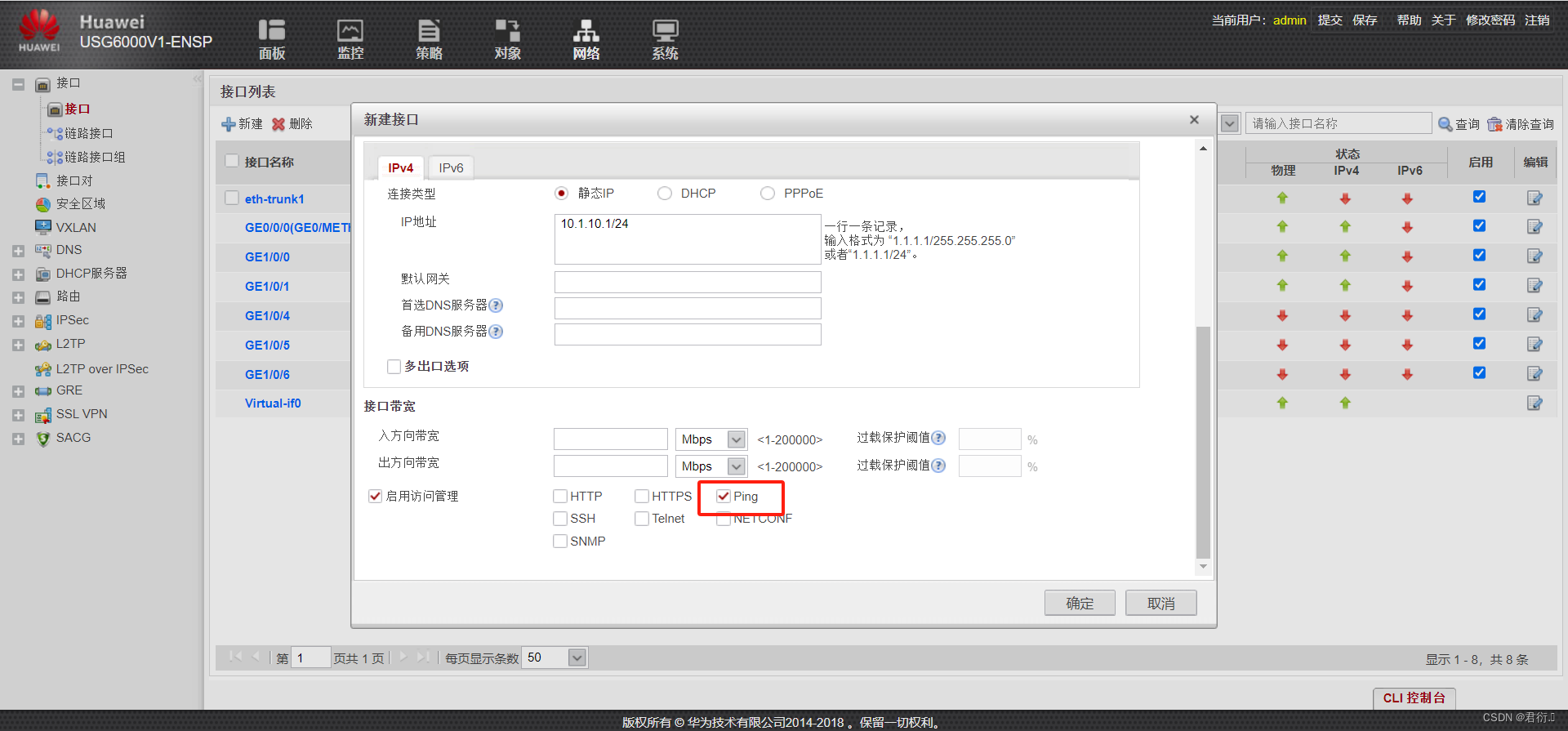Expand the DNS tree node

coord(18,251)
